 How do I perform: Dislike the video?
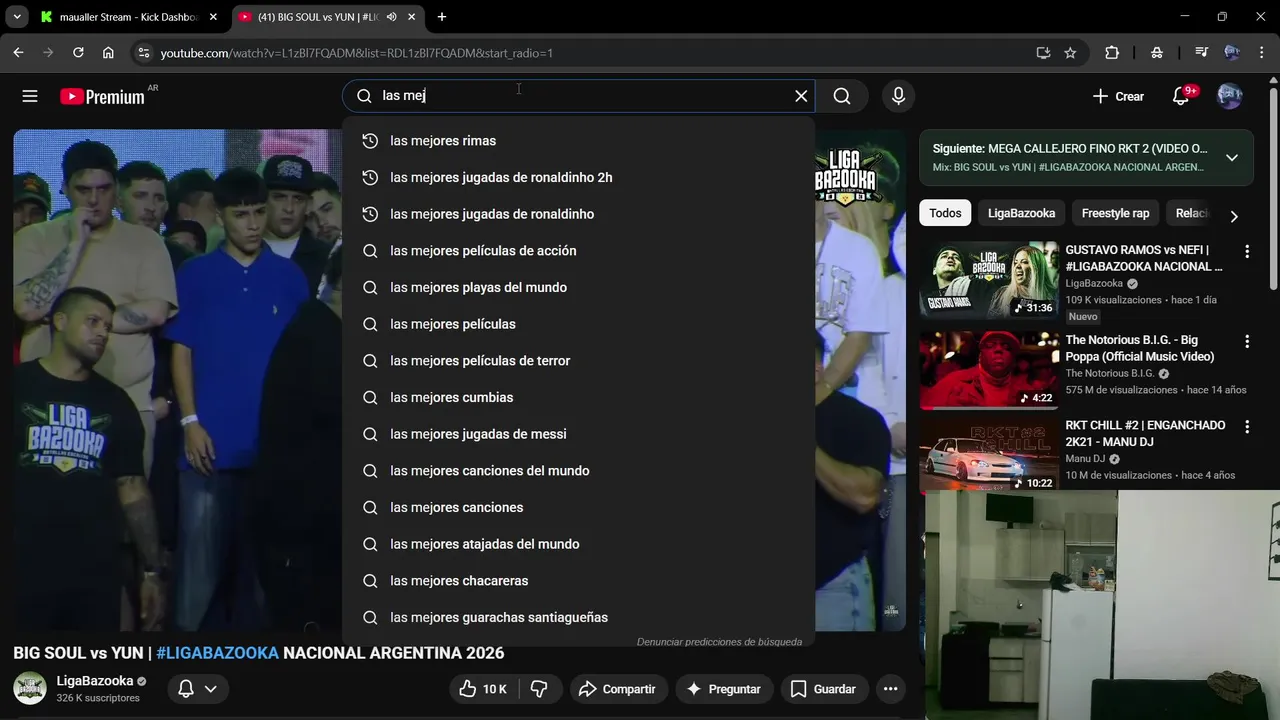(540, 689)
